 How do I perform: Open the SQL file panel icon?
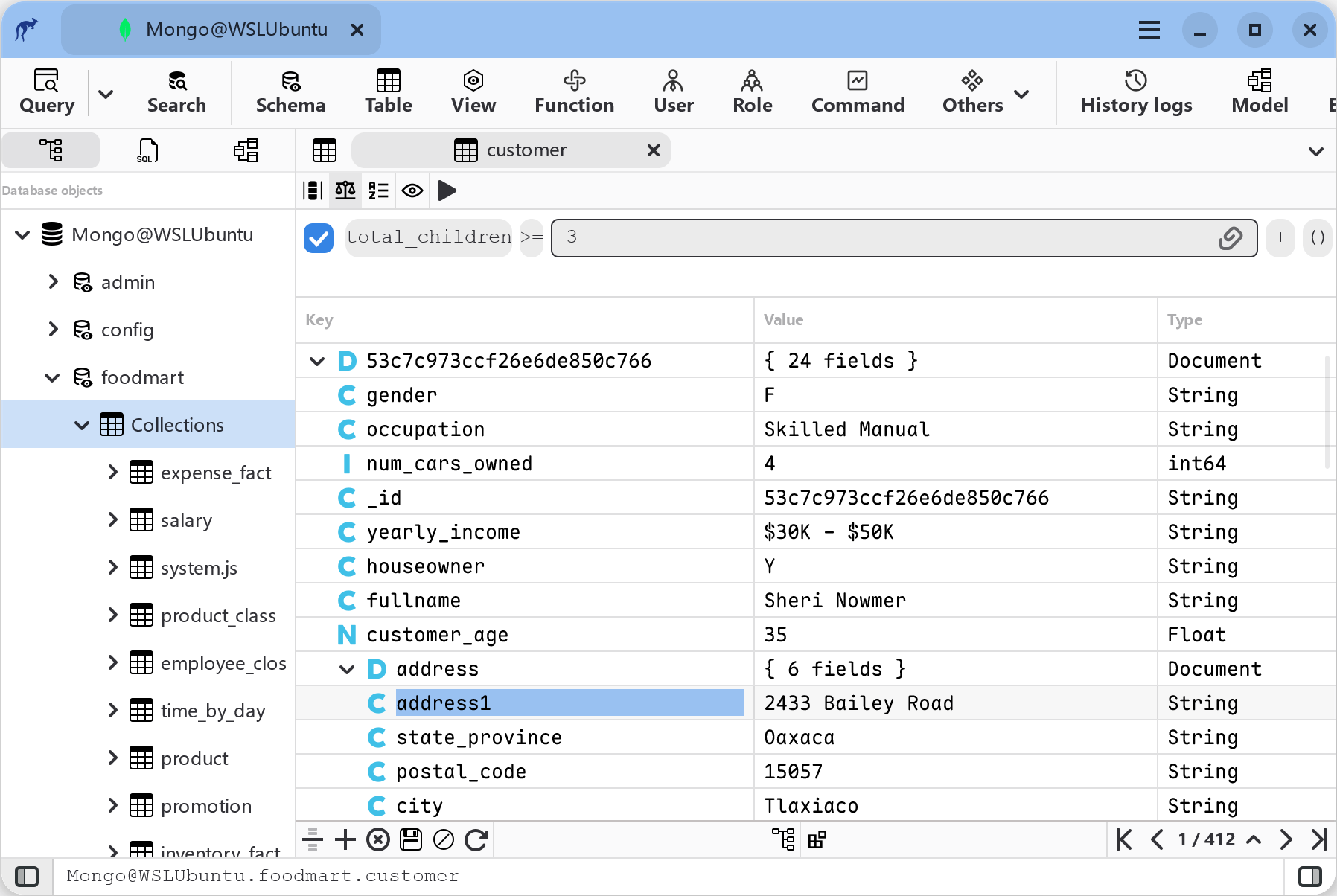(147, 151)
